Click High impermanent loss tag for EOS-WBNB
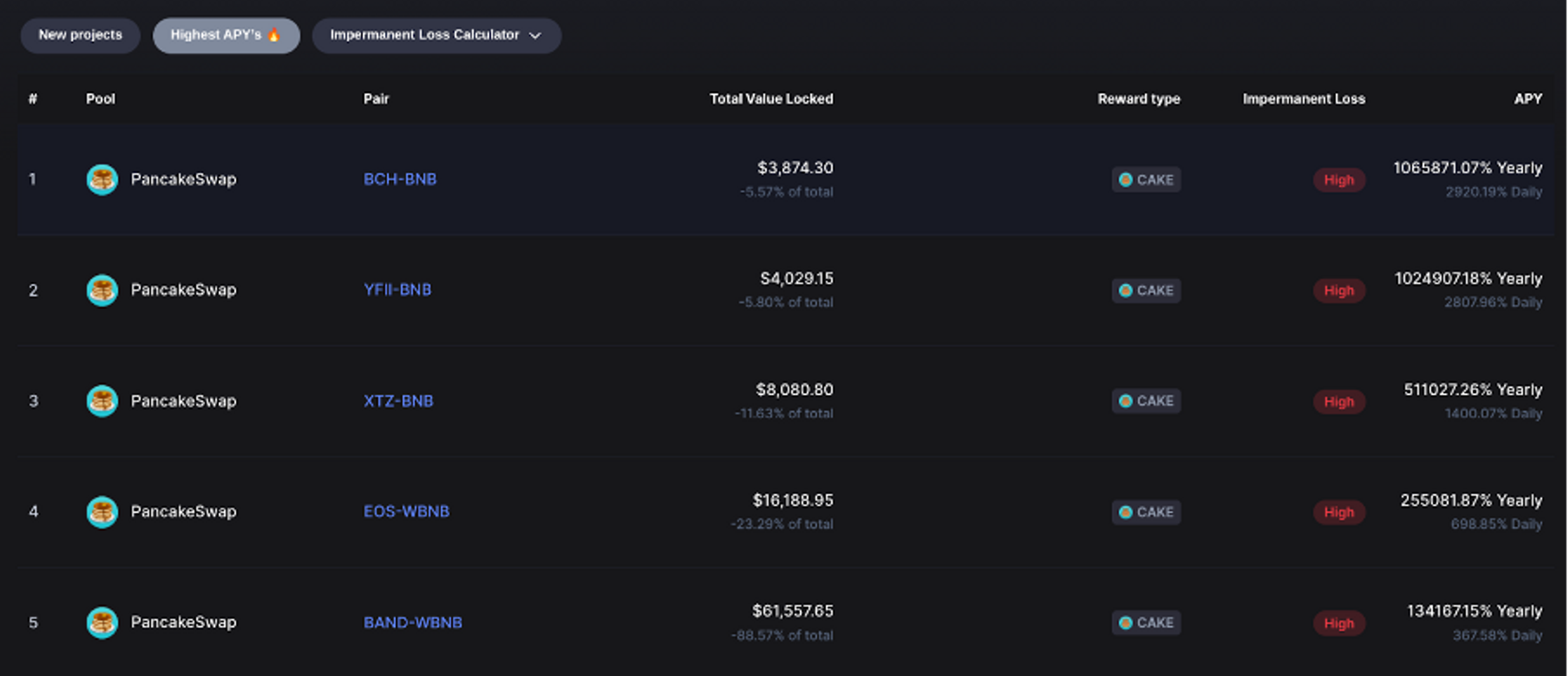The image size is (1568, 676). click(x=1339, y=512)
